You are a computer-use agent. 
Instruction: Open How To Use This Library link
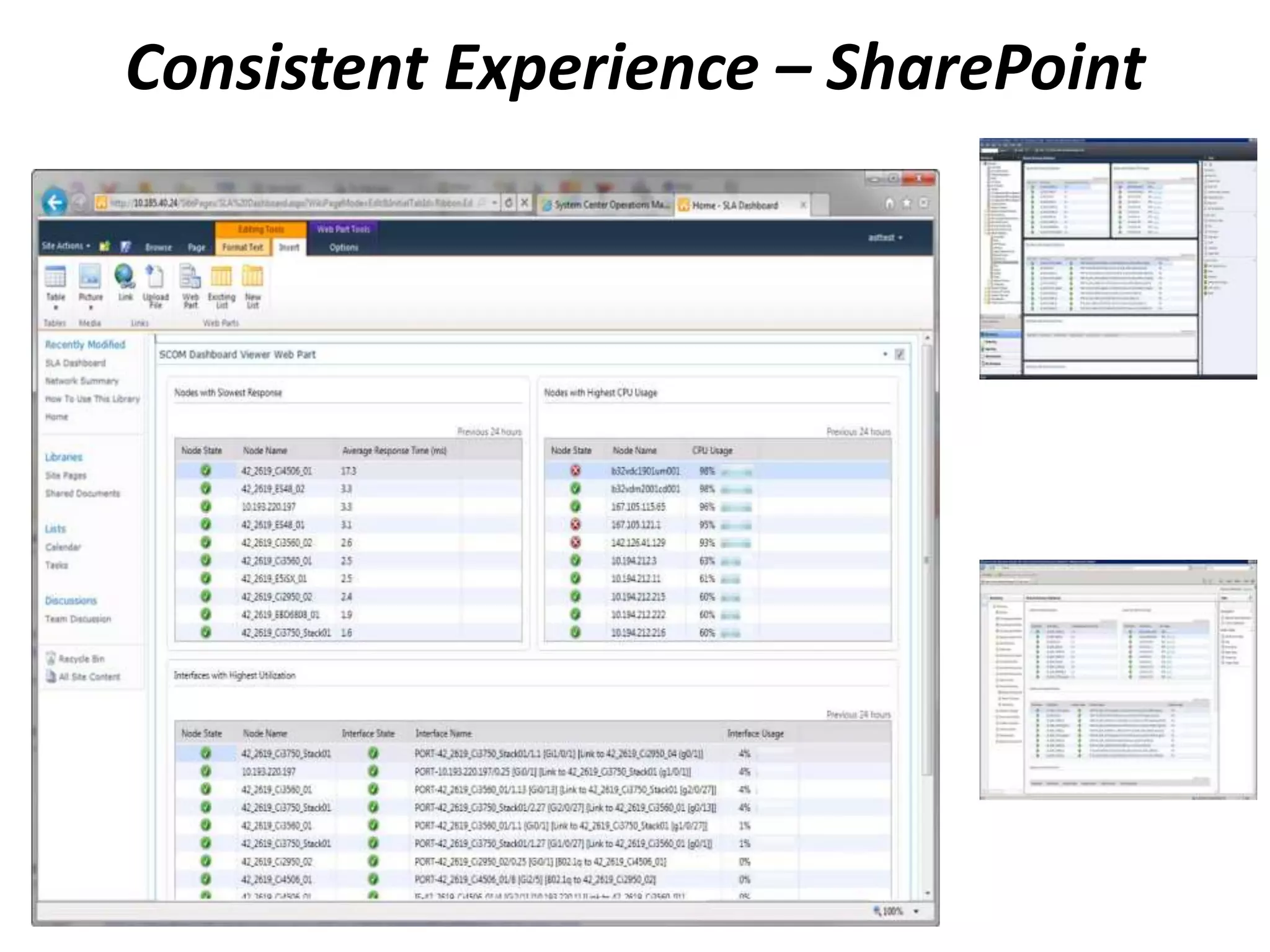92,399
